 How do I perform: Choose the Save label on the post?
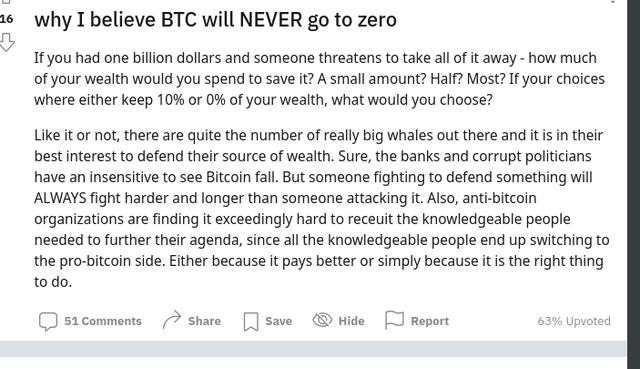pos(279,321)
